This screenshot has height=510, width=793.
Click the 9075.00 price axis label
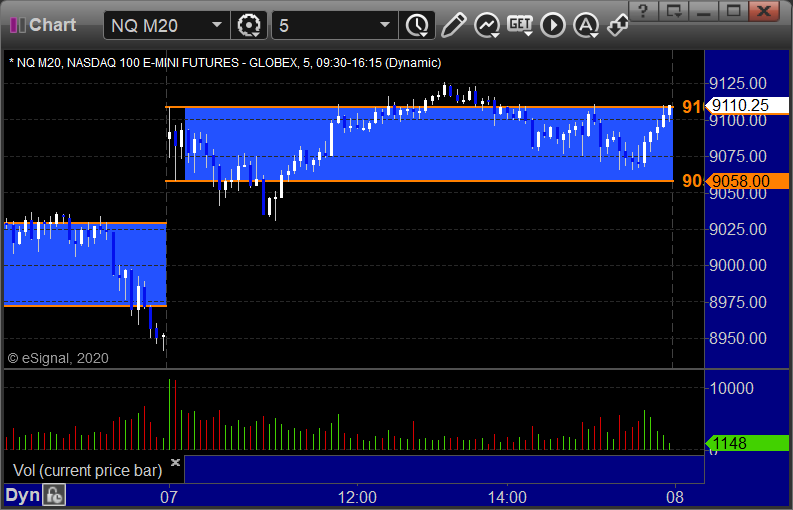coord(738,156)
